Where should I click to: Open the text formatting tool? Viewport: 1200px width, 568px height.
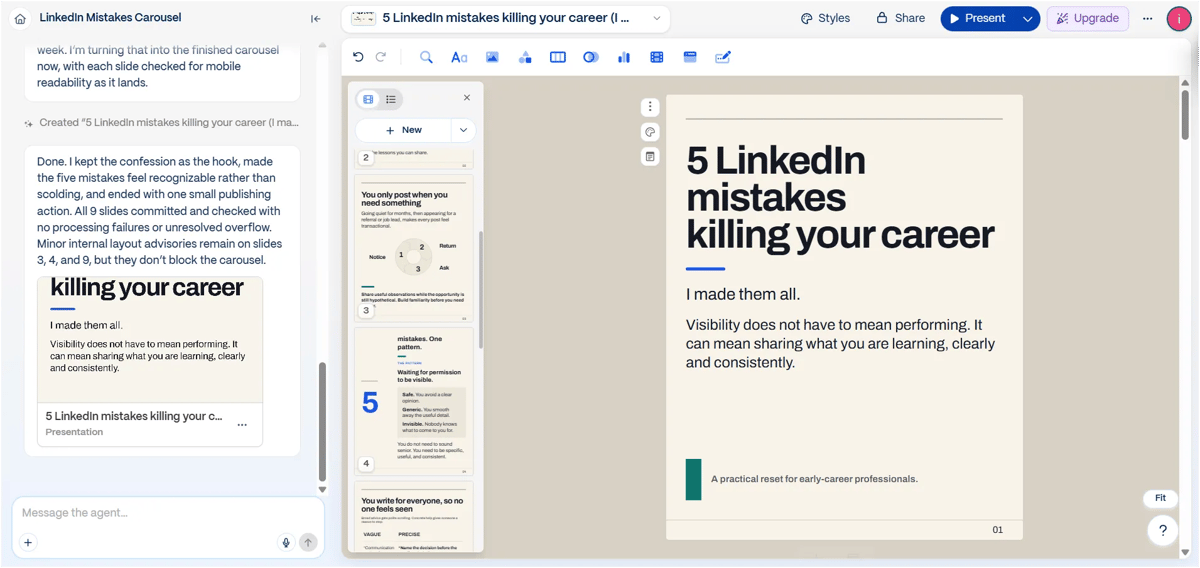[x=459, y=57]
